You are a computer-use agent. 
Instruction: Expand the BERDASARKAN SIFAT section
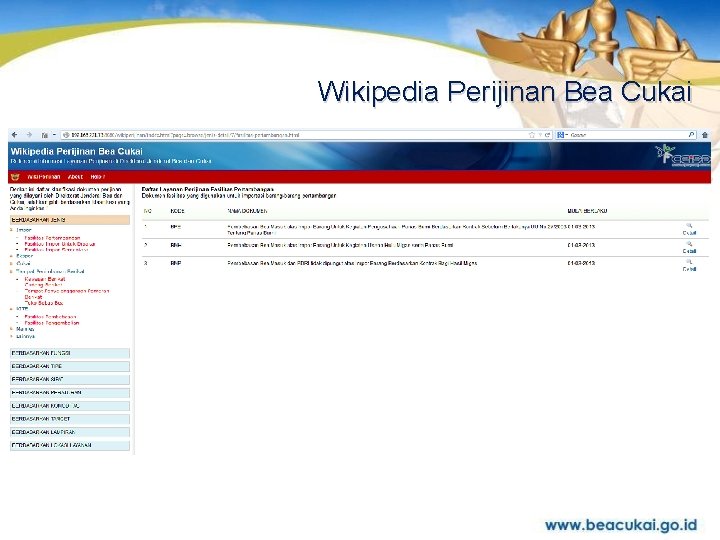point(70,379)
